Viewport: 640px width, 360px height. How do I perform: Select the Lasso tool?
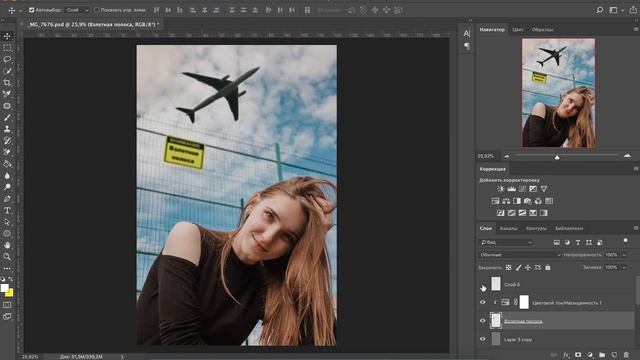tap(7, 60)
